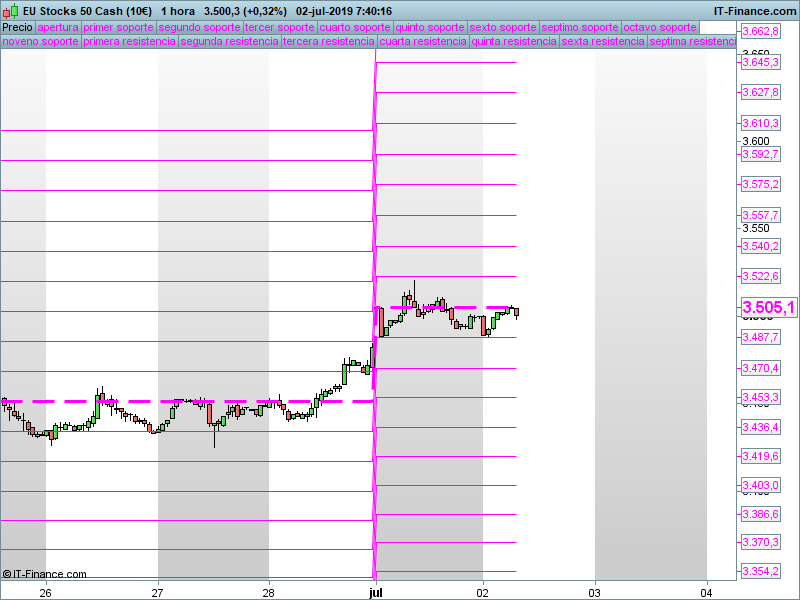Click the 3.627,8 price tag
The width and height of the screenshot is (800, 600).
(760, 92)
